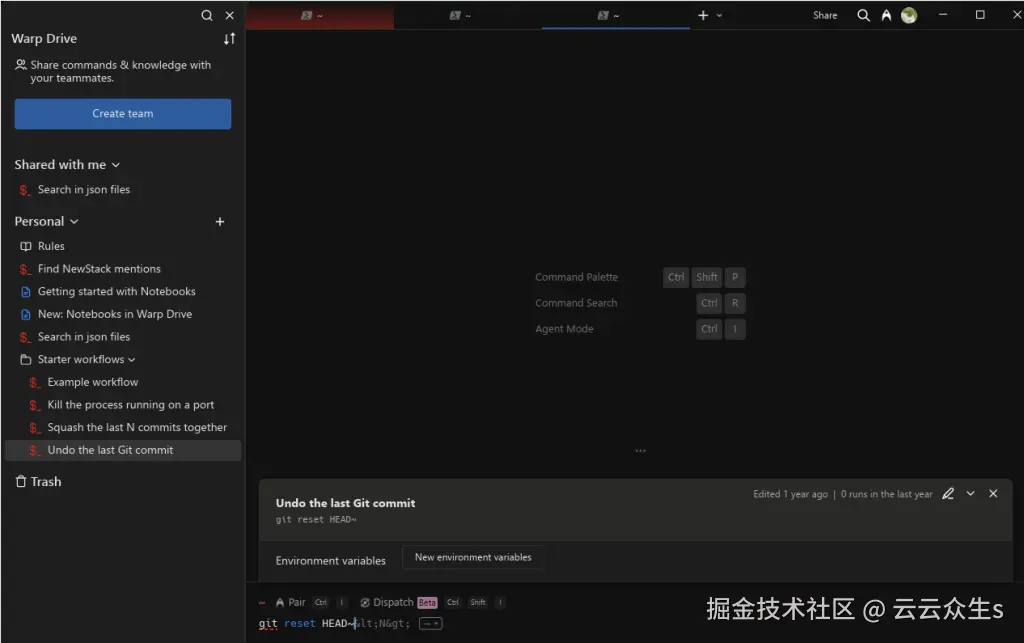Close the Undo the last Git commit card
Screen dimensions: 1024x643
pos(993,494)
